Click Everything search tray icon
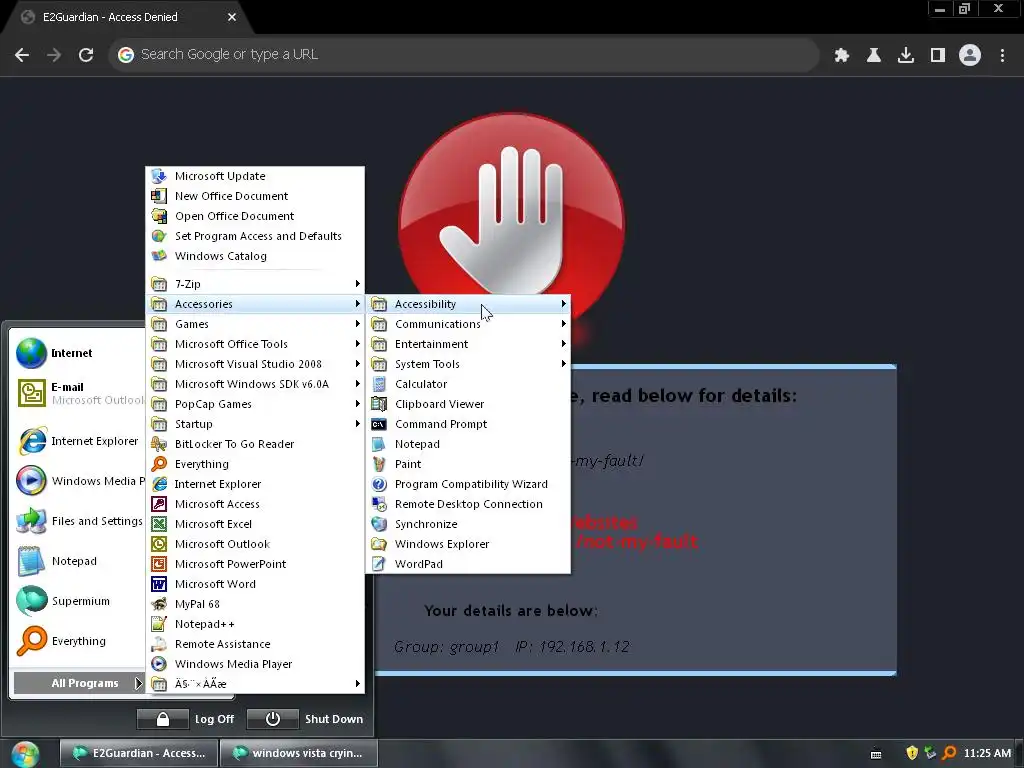Screen dimensions: 1024x768 949,753
